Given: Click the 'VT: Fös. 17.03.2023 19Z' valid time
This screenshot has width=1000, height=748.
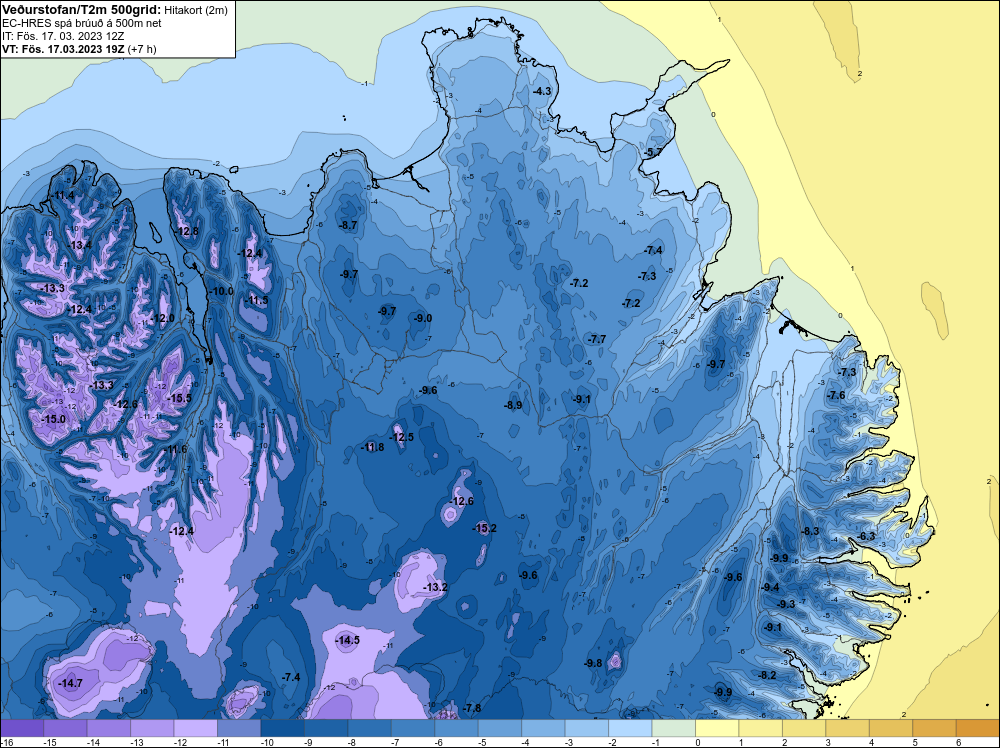Looking at the screenshot, I should point(64,48).
